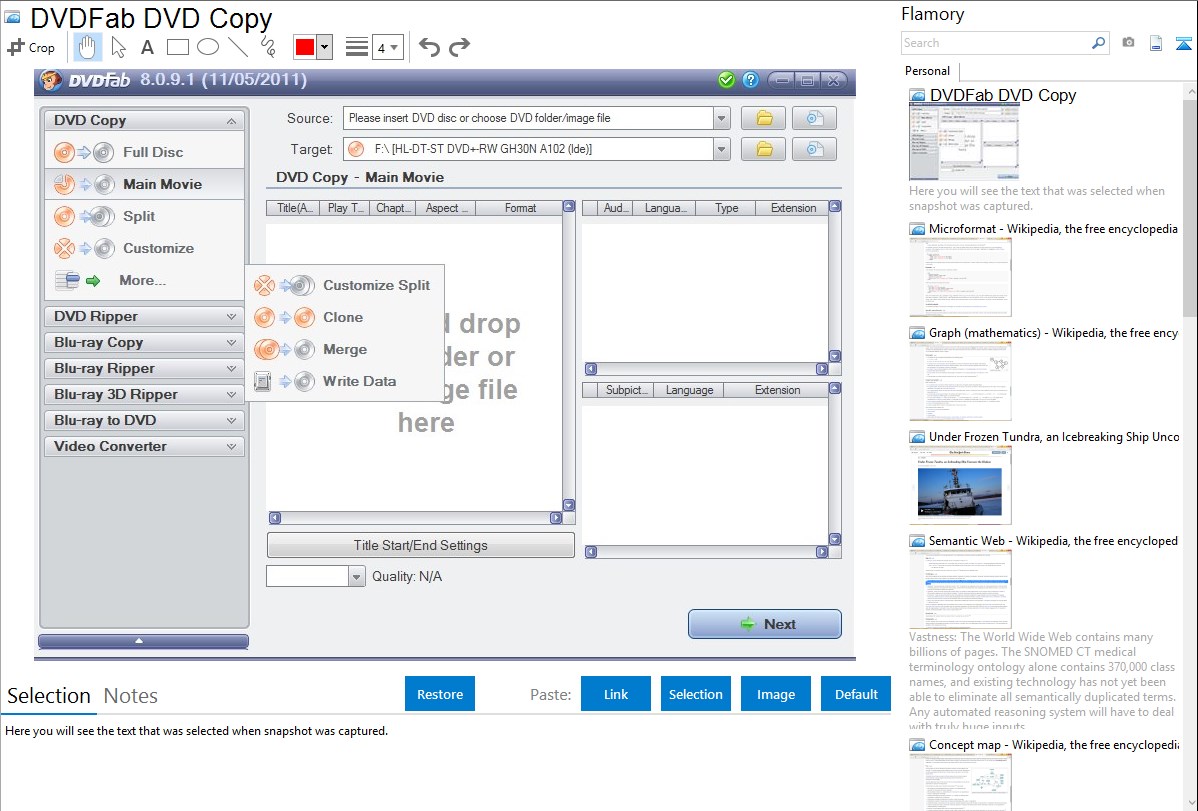Click the blue Selection paste button
The image size is (1198, 811).
695,694
